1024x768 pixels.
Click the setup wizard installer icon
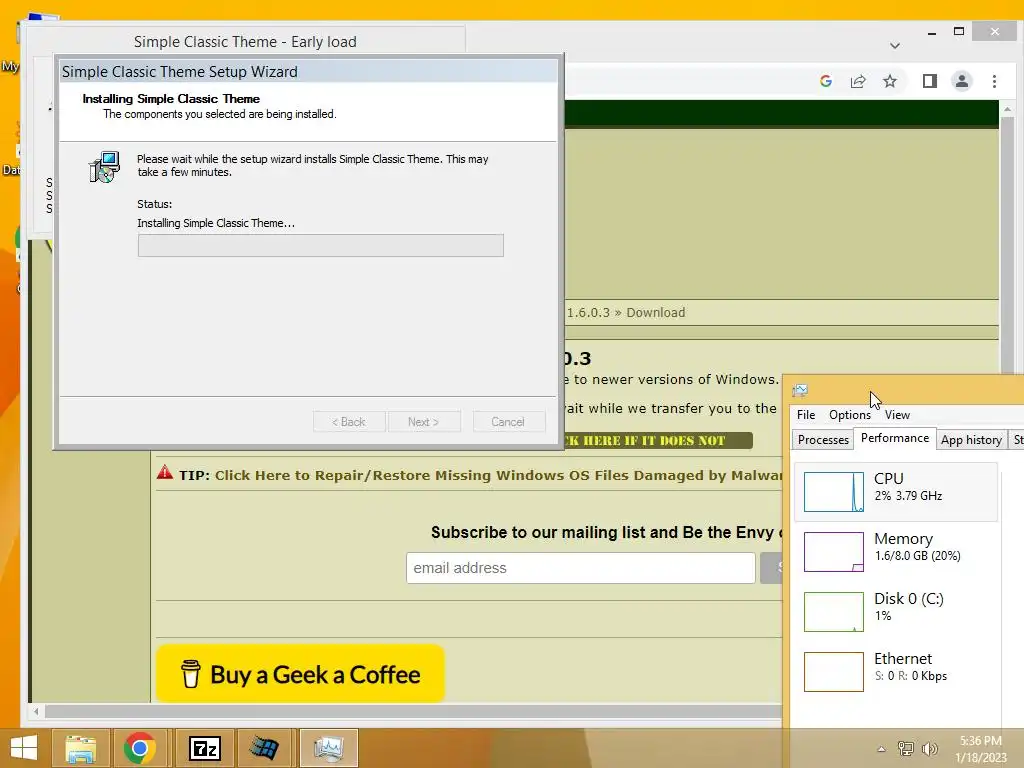coord(104,167)
